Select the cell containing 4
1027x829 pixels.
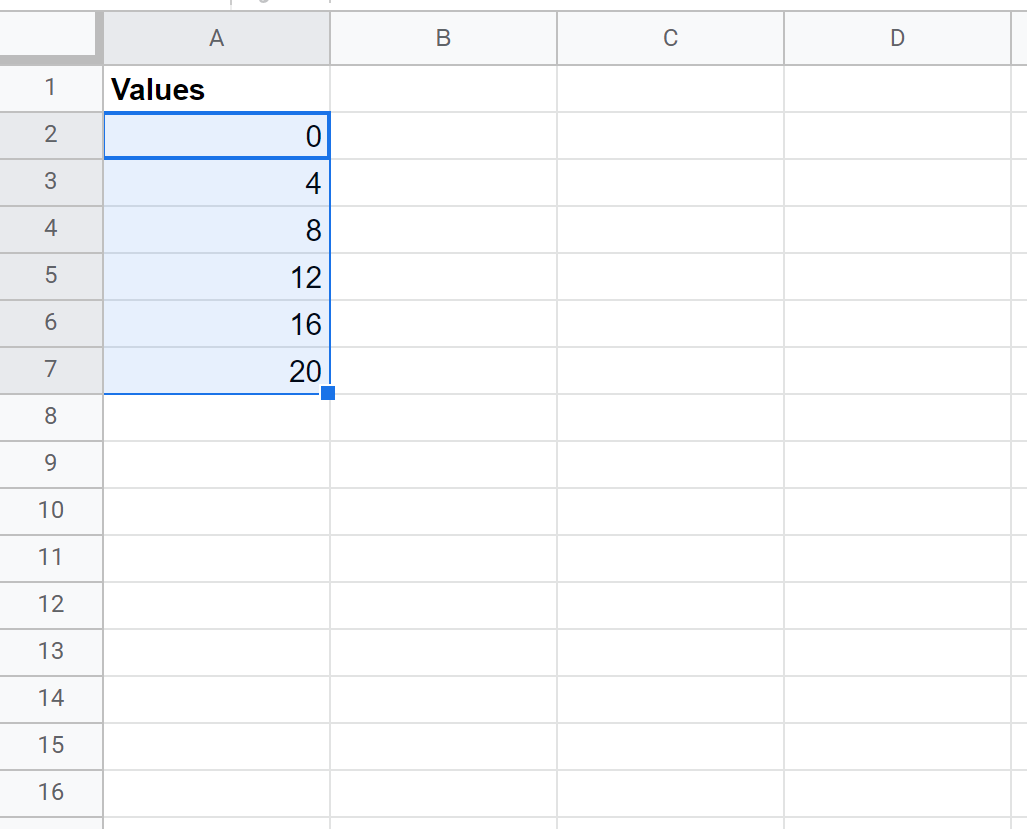point(216,183)
